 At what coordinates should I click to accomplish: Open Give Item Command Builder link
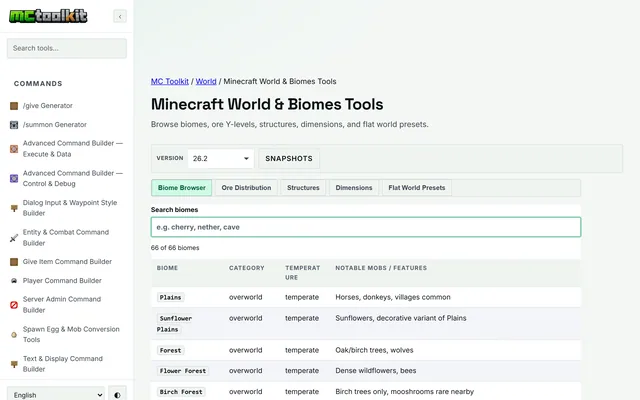coord(67,262)
